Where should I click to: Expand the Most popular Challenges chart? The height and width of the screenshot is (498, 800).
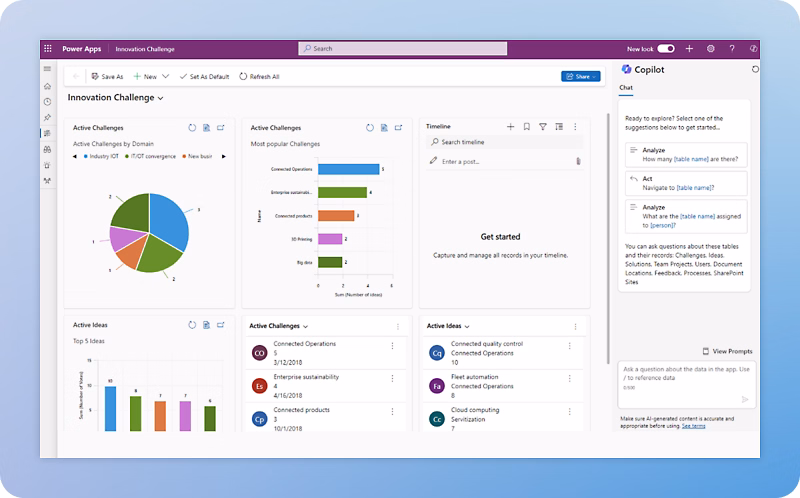tap(398, 128)
